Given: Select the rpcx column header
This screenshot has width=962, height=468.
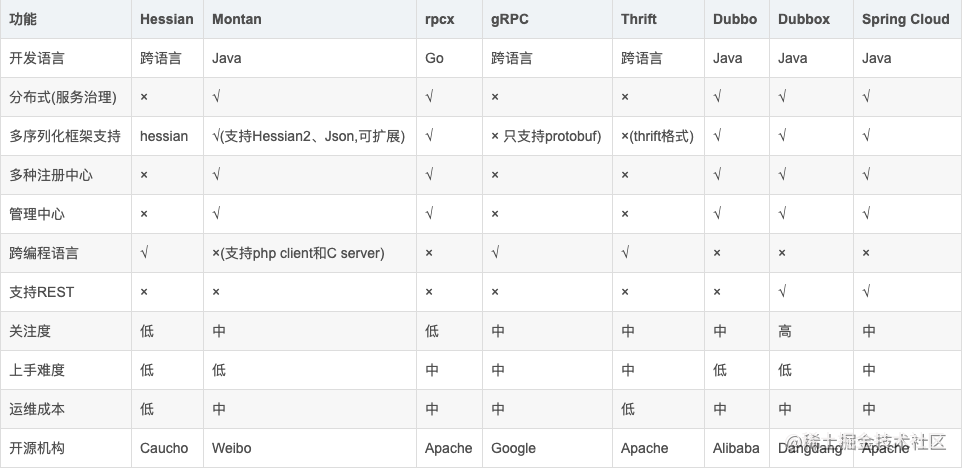Looking at the screenshot, I should (439, 19).
